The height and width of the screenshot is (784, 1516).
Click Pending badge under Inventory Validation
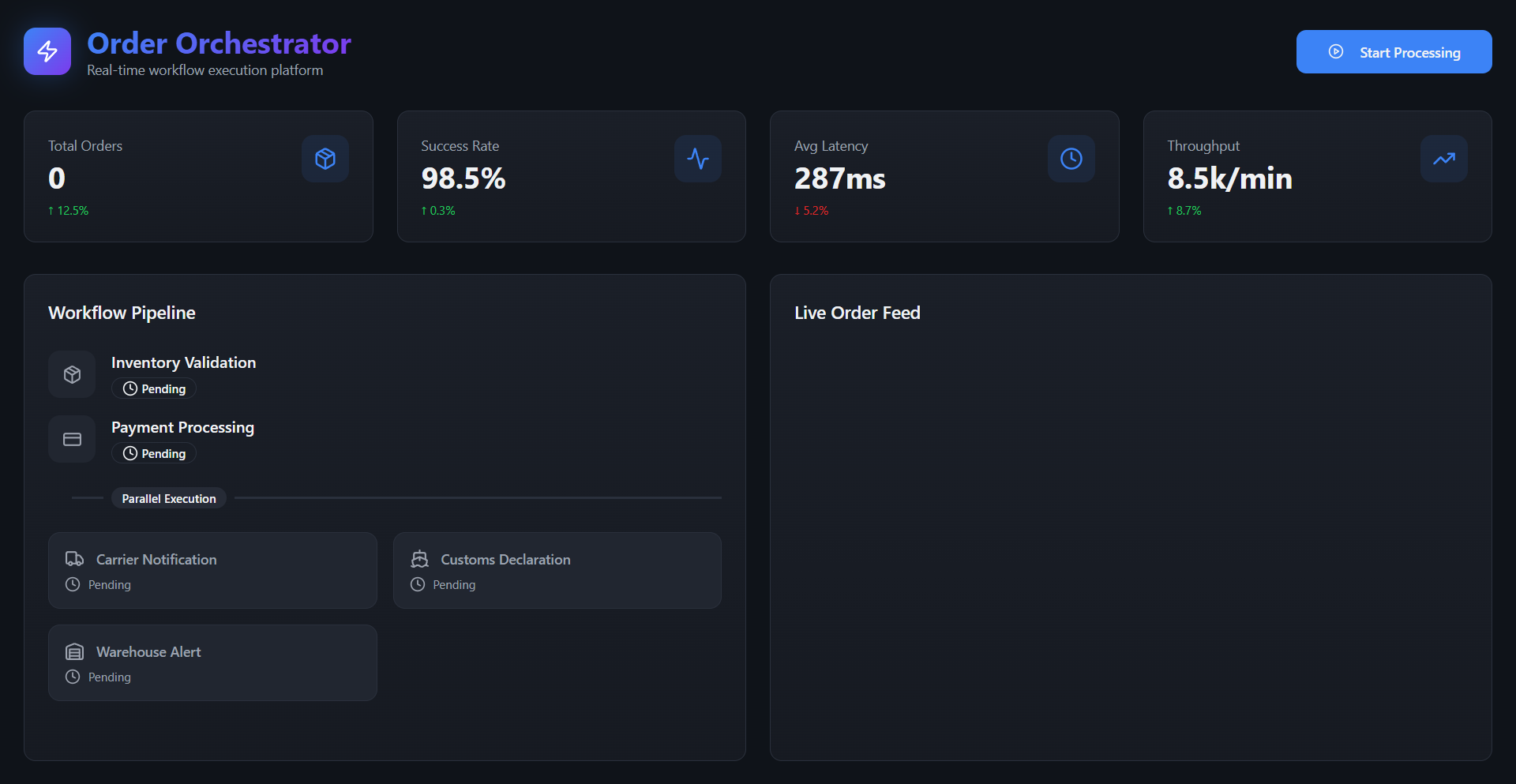click(154, 388)
